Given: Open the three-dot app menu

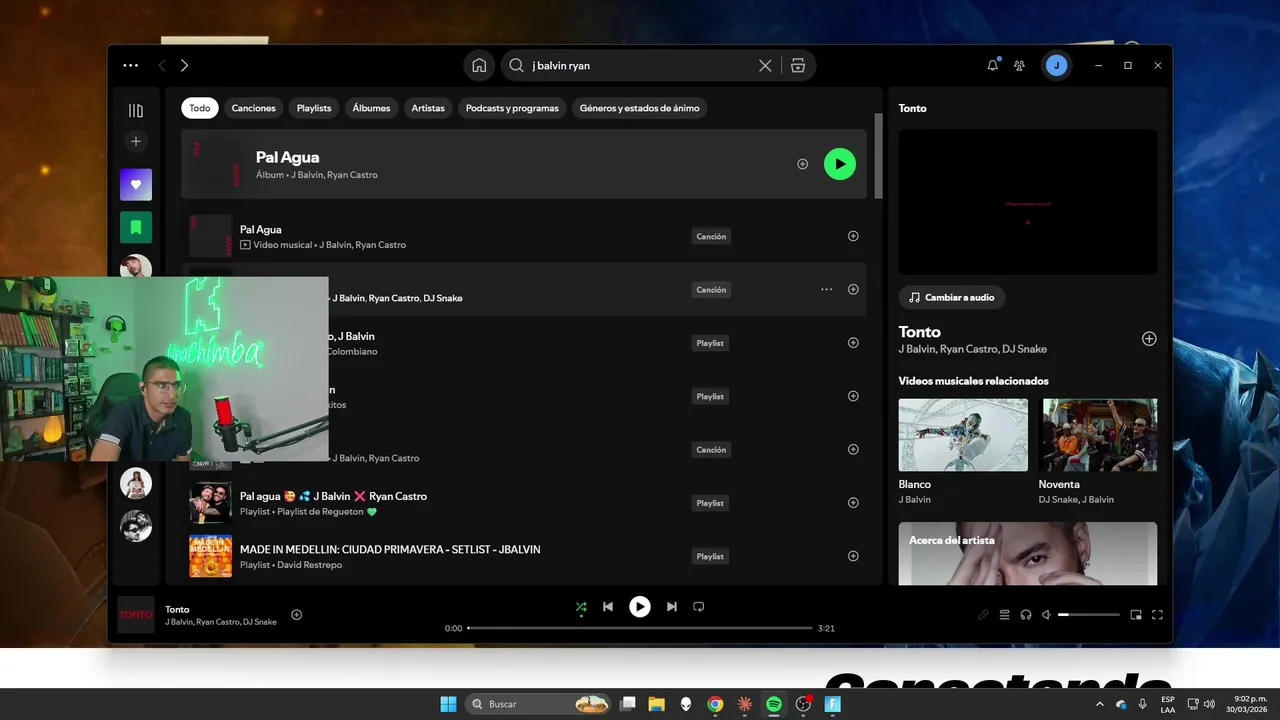Looking at the screenshot, I should click(131, 65).
